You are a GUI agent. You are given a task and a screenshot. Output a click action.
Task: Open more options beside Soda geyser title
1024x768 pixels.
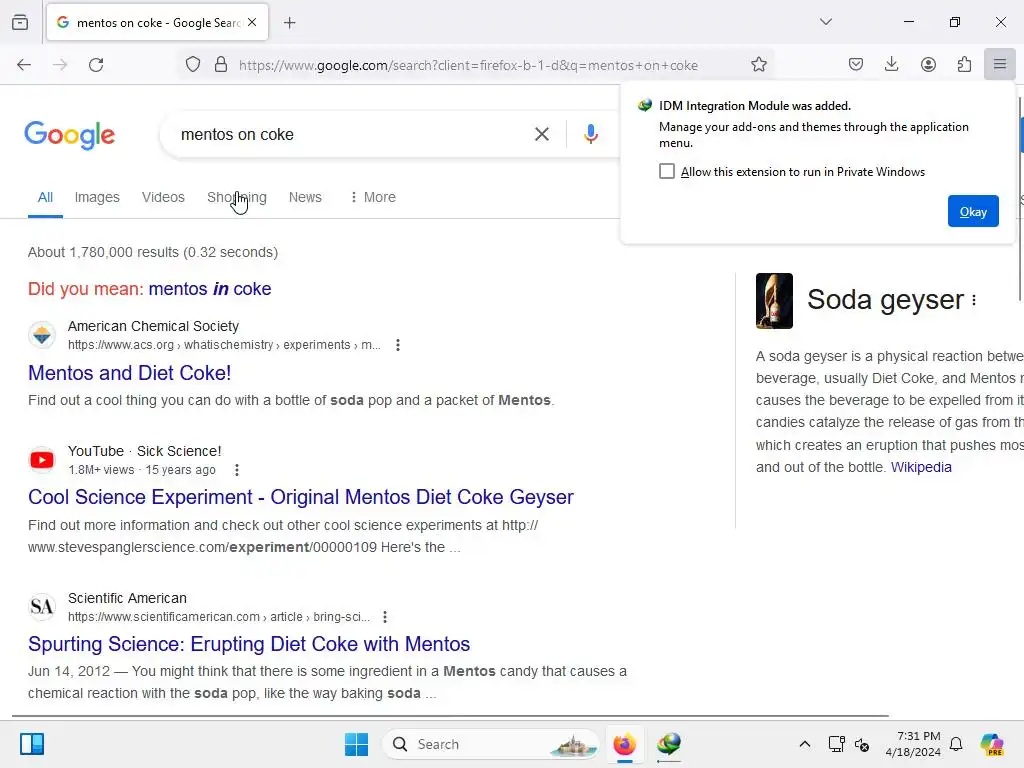[974, 300]
